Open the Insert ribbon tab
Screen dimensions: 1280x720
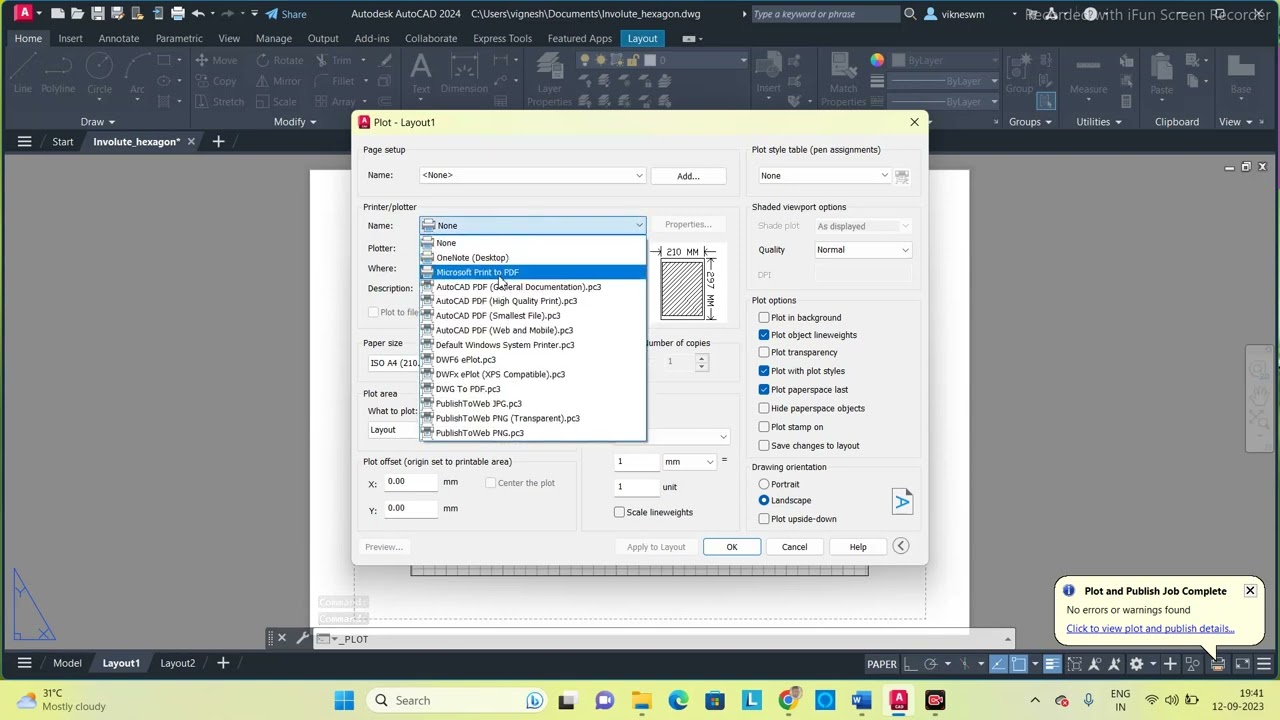(70, 38)
